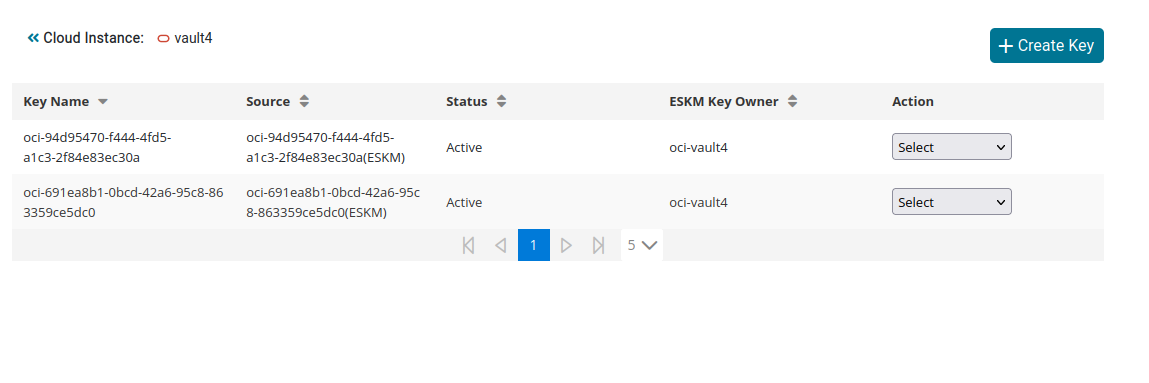Image resolution: width=1149 pixels, height=383 pixels.
Task: Click source cell oci-94d95470 (ESKM)
Action: (325, 147)
